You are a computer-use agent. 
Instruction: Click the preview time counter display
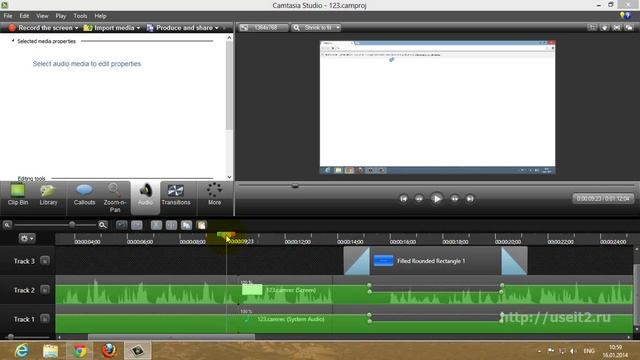pos(603,199)
